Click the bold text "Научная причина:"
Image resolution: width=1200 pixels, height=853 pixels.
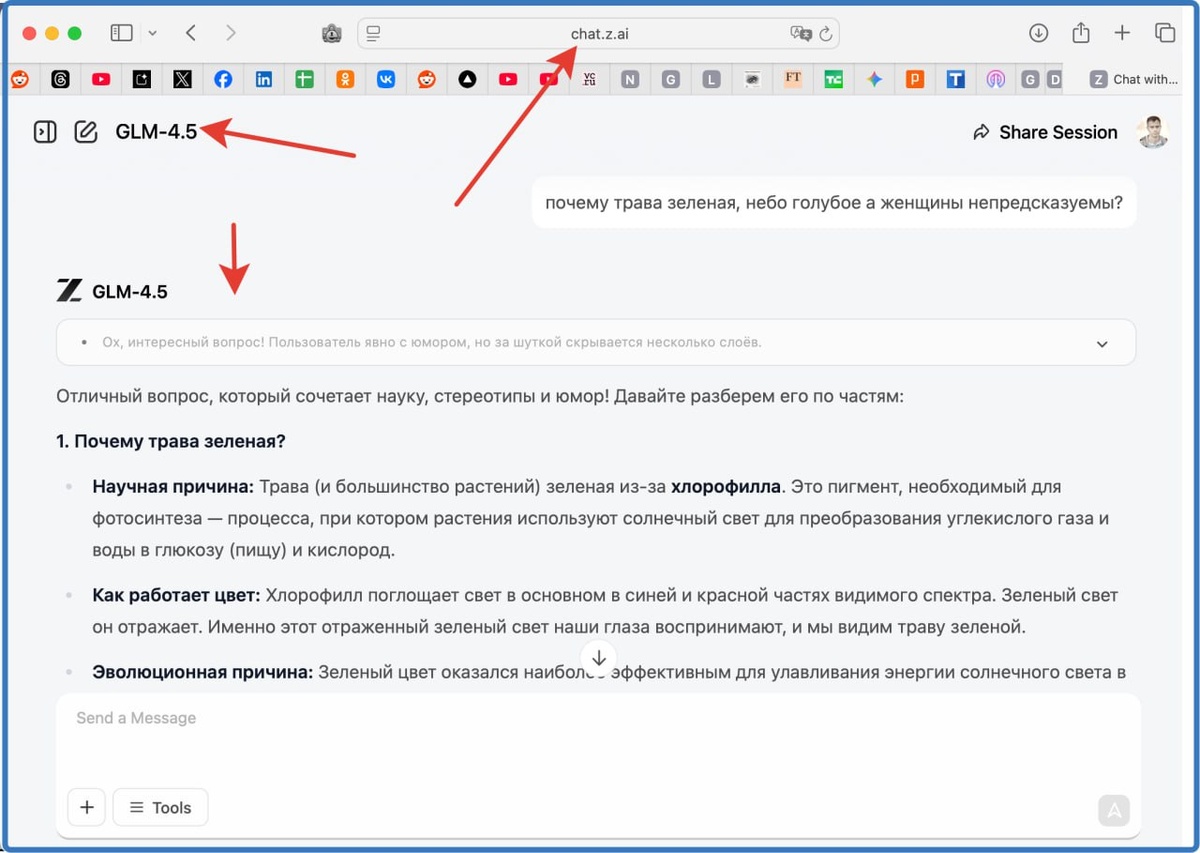point(173,487)
